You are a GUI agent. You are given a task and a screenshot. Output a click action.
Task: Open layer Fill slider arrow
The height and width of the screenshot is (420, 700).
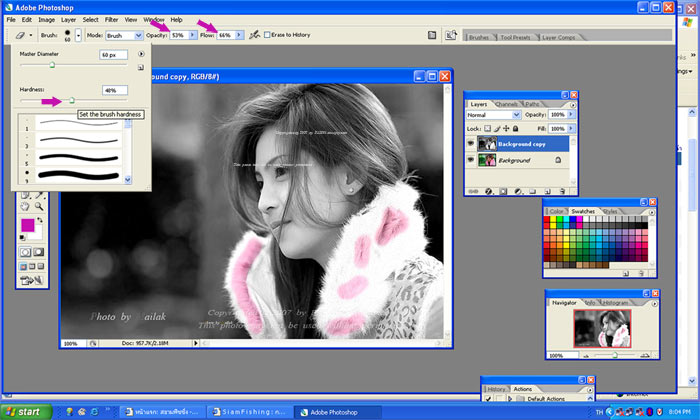pyautogui.click(x=571, y=129)
